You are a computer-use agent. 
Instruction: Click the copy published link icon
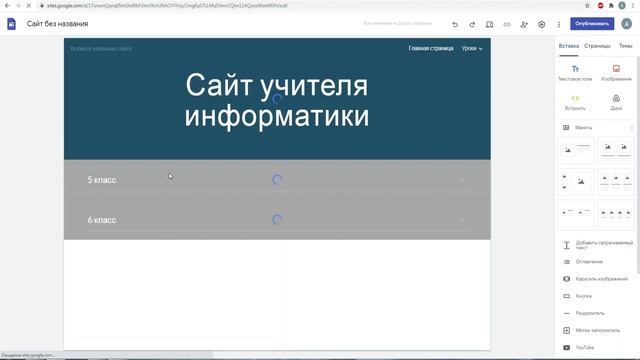click(x=507, y=24)
